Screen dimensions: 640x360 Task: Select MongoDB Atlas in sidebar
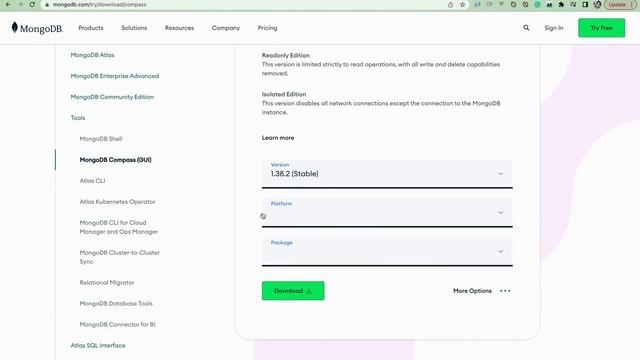92,55
